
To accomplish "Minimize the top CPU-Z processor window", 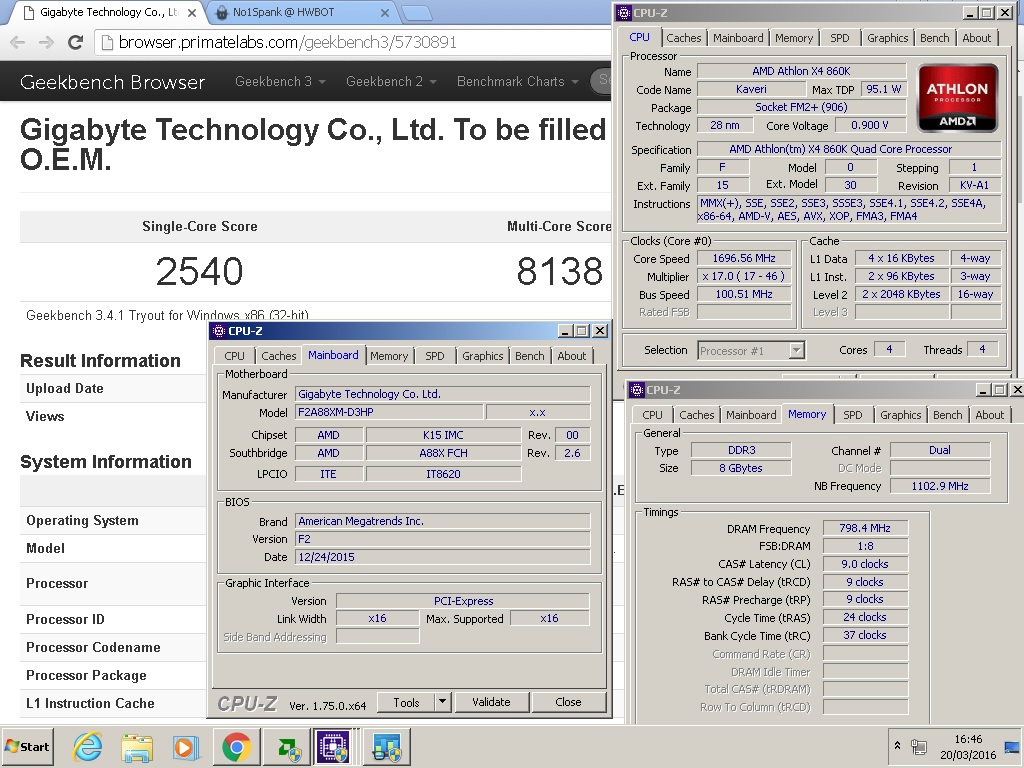I will [970, 12].
